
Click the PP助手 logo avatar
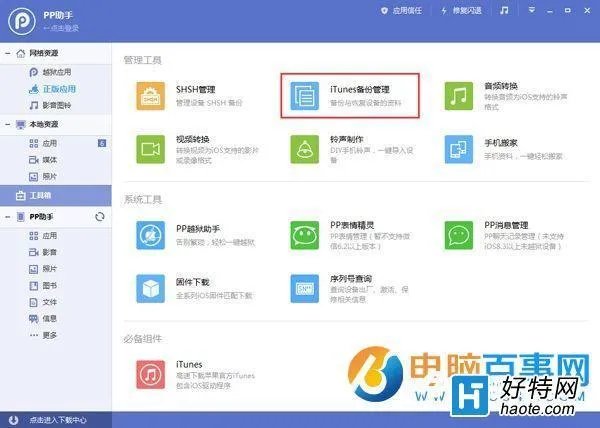[22, 21]
